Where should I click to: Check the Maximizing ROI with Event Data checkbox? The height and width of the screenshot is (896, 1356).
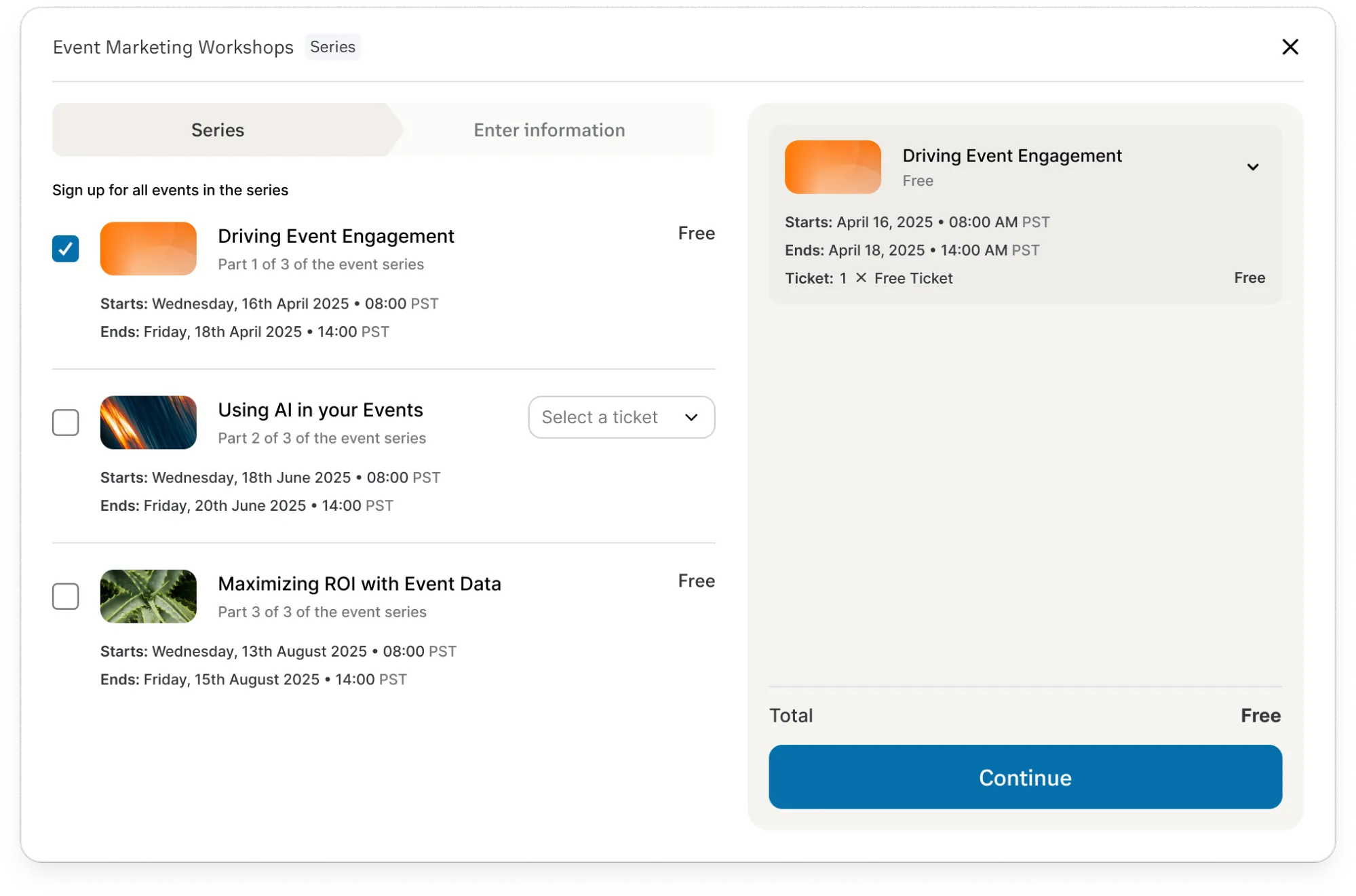[x=66, y=596]
